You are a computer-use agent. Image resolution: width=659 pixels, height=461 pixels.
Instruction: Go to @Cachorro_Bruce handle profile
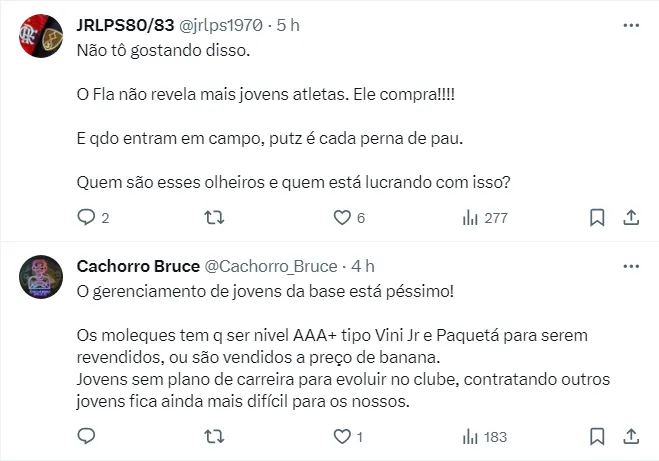[271, 266]
